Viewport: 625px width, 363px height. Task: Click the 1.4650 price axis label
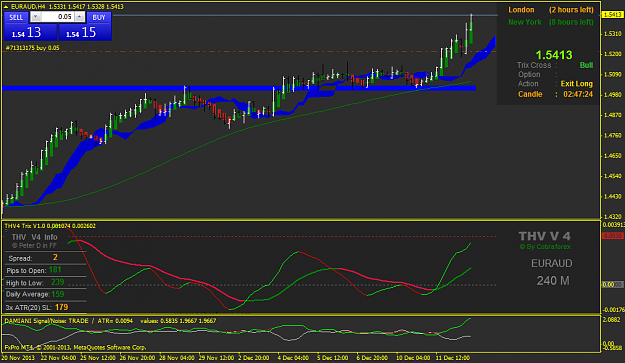coord(613,156)
